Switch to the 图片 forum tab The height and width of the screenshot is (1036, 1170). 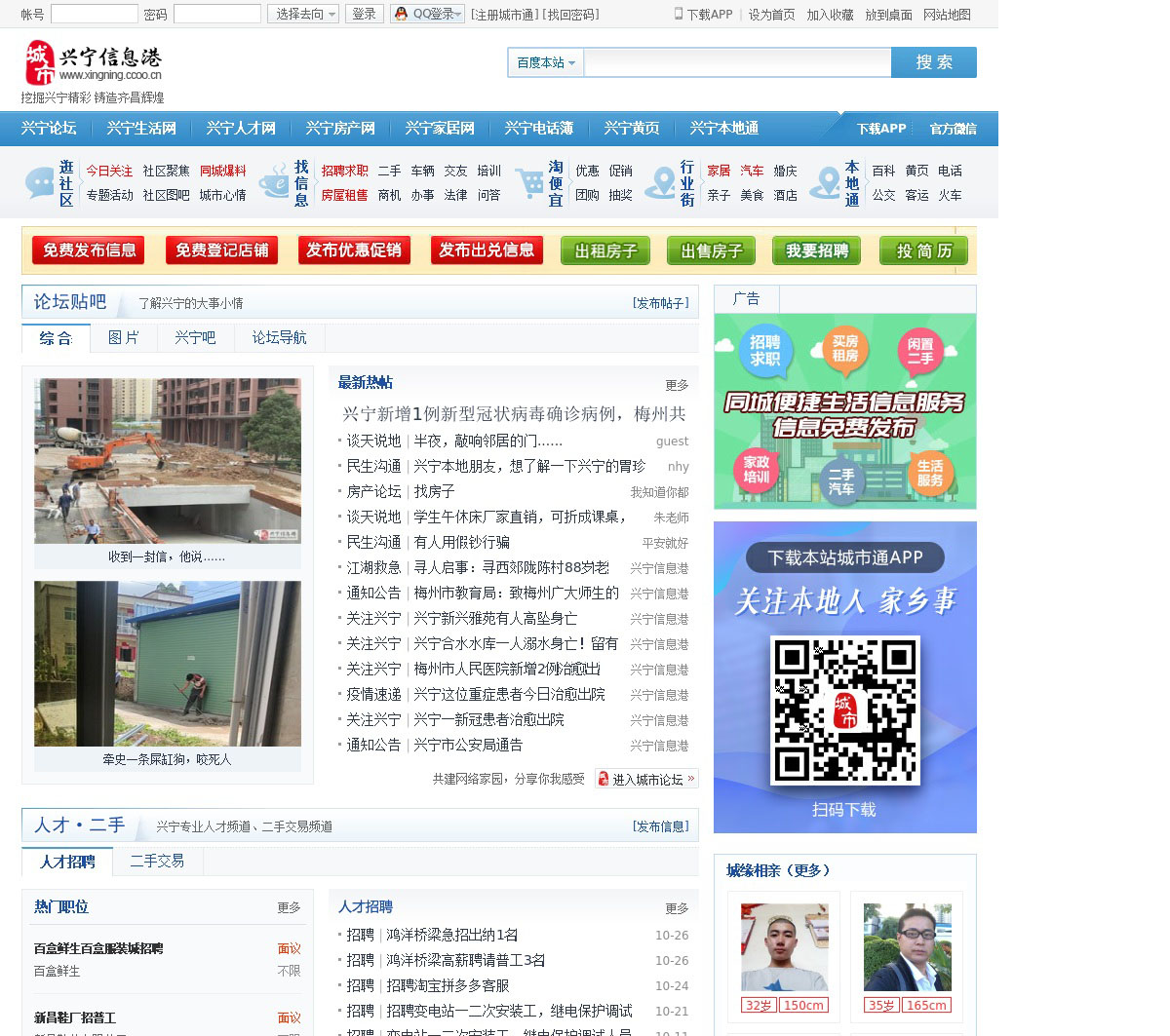(124, 337)
